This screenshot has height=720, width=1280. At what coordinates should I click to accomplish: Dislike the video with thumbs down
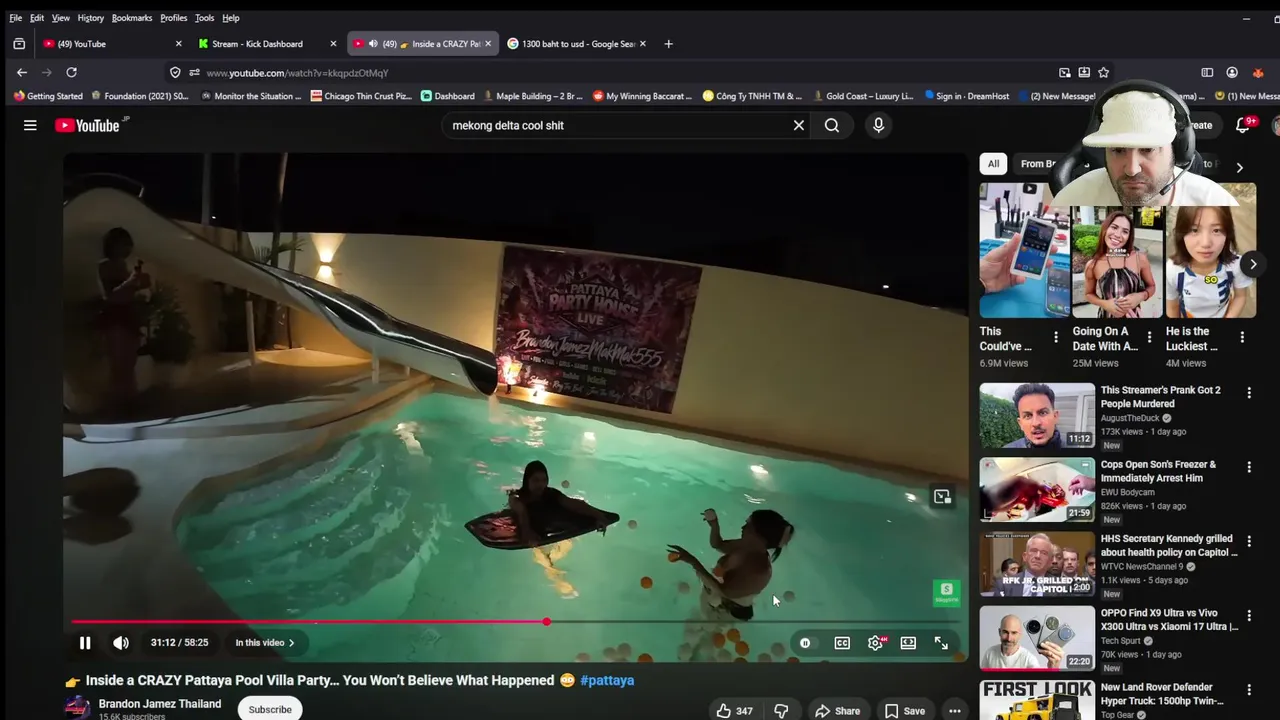(x=781, y=711)
